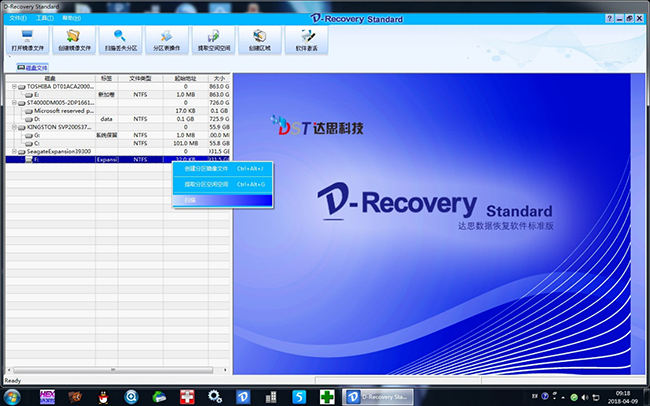Viewport: 650px width, 406px height.
Task: Click the 磁盘 column header
Action: 50,78
